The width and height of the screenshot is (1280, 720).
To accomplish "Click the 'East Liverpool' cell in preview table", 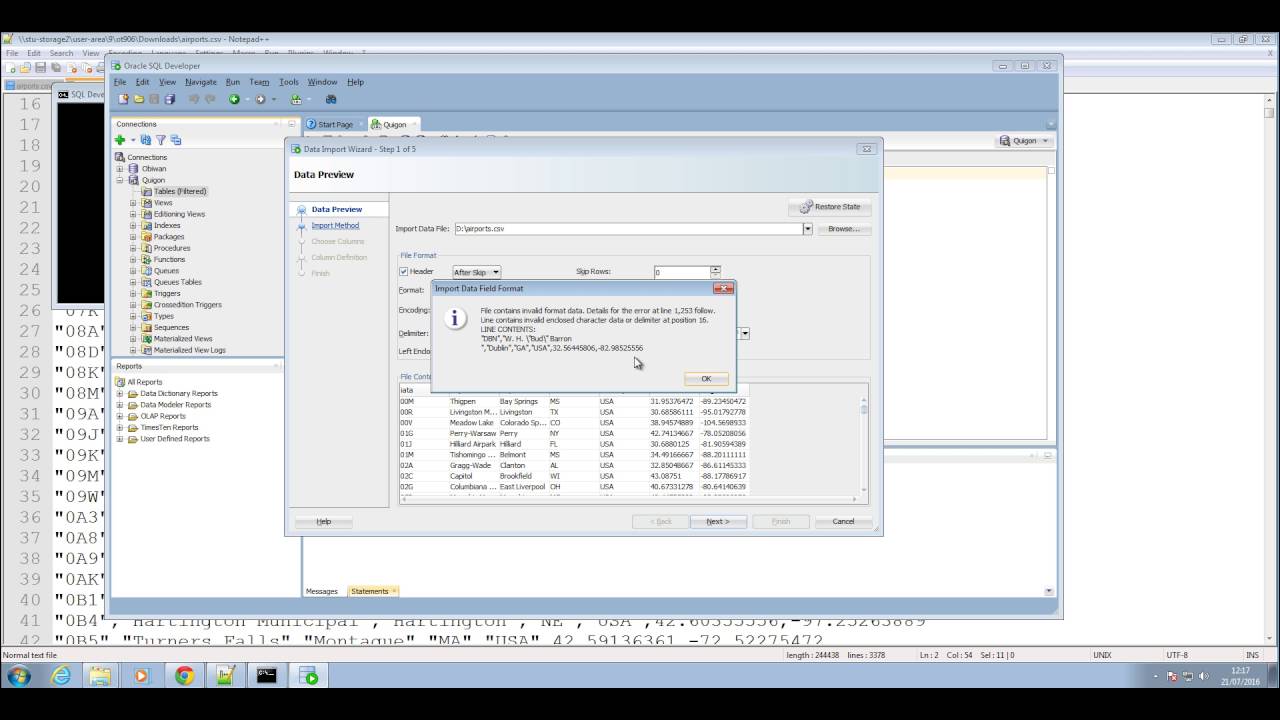I will point(522,487).
